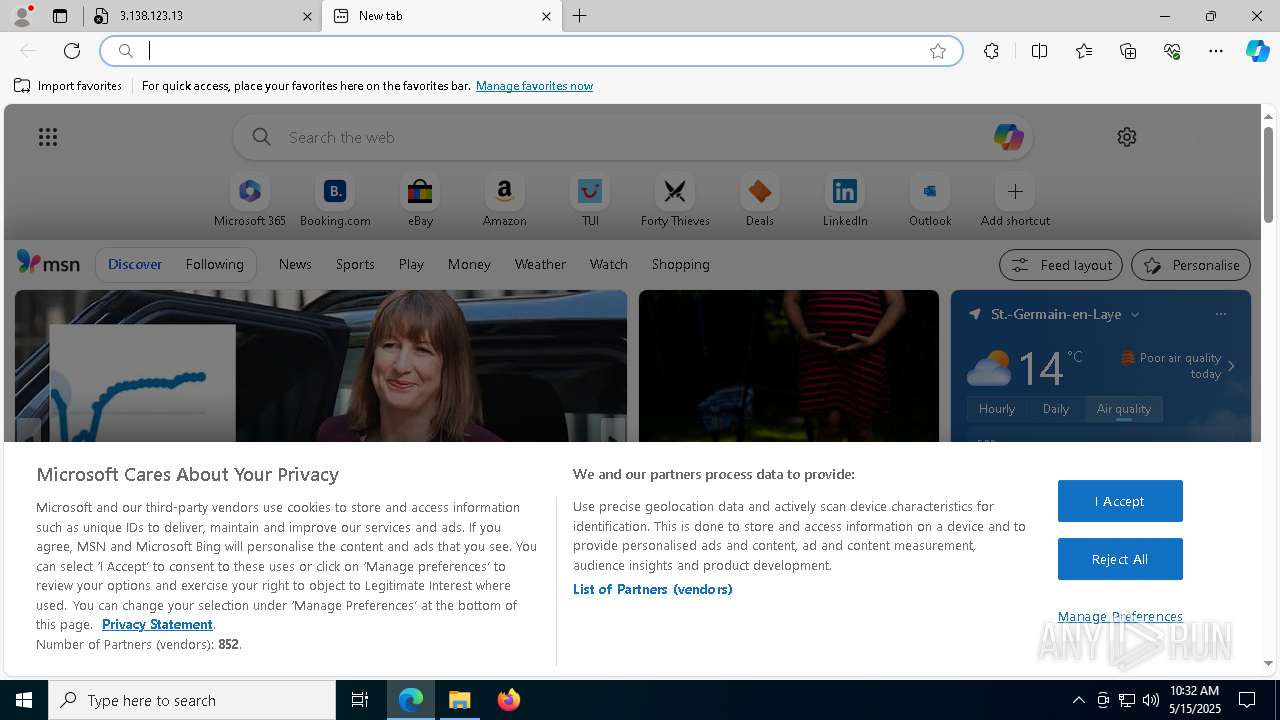Open Deals shortcut

tap(760, 201)
